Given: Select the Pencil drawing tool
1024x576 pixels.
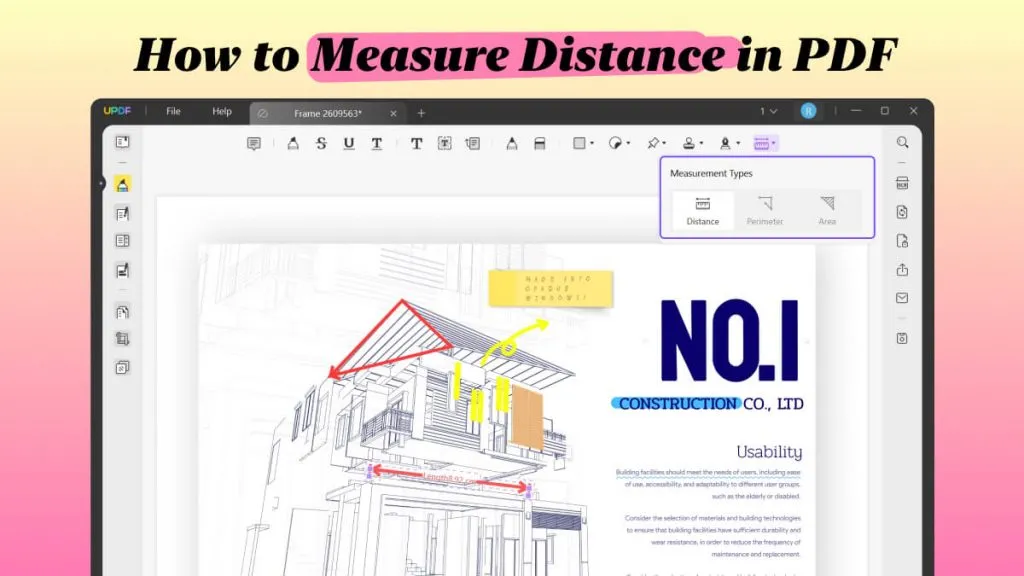Looking at the screenshot, I should coord(511,144).
